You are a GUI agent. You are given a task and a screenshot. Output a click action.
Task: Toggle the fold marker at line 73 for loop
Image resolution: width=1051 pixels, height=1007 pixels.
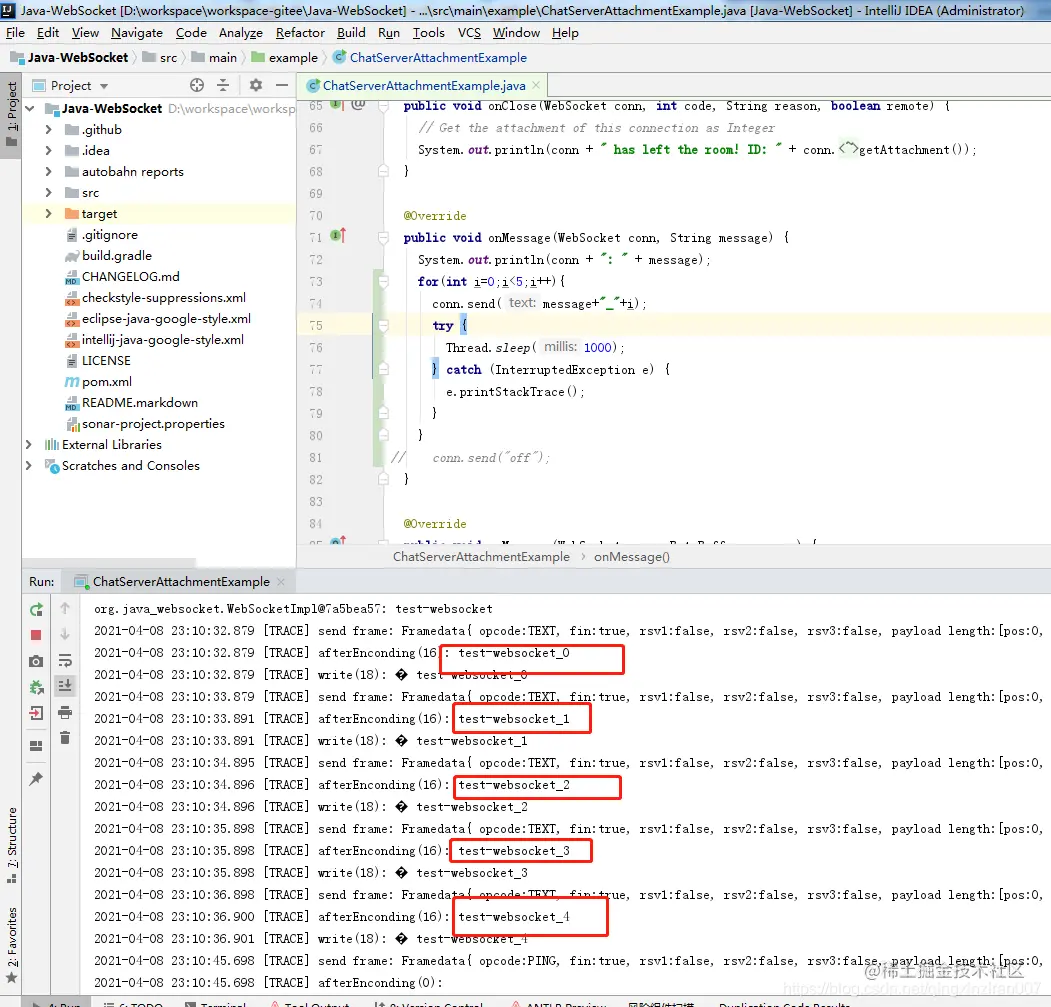(x=383, y=282)
